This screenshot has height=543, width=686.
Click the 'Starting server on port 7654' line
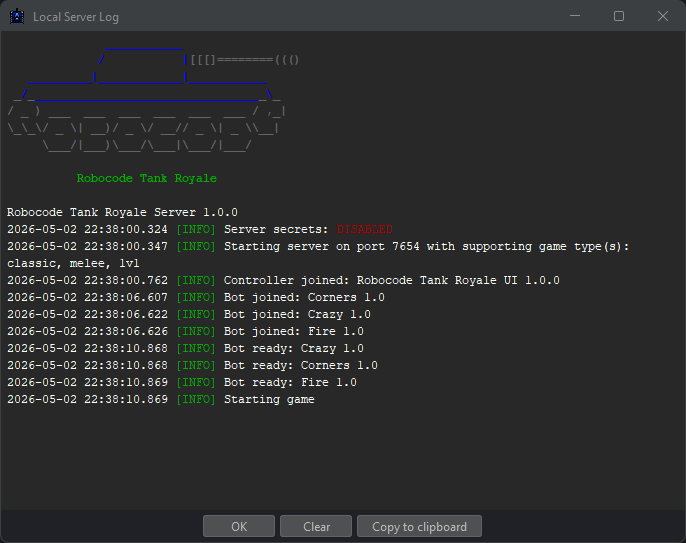pos(318,246)
